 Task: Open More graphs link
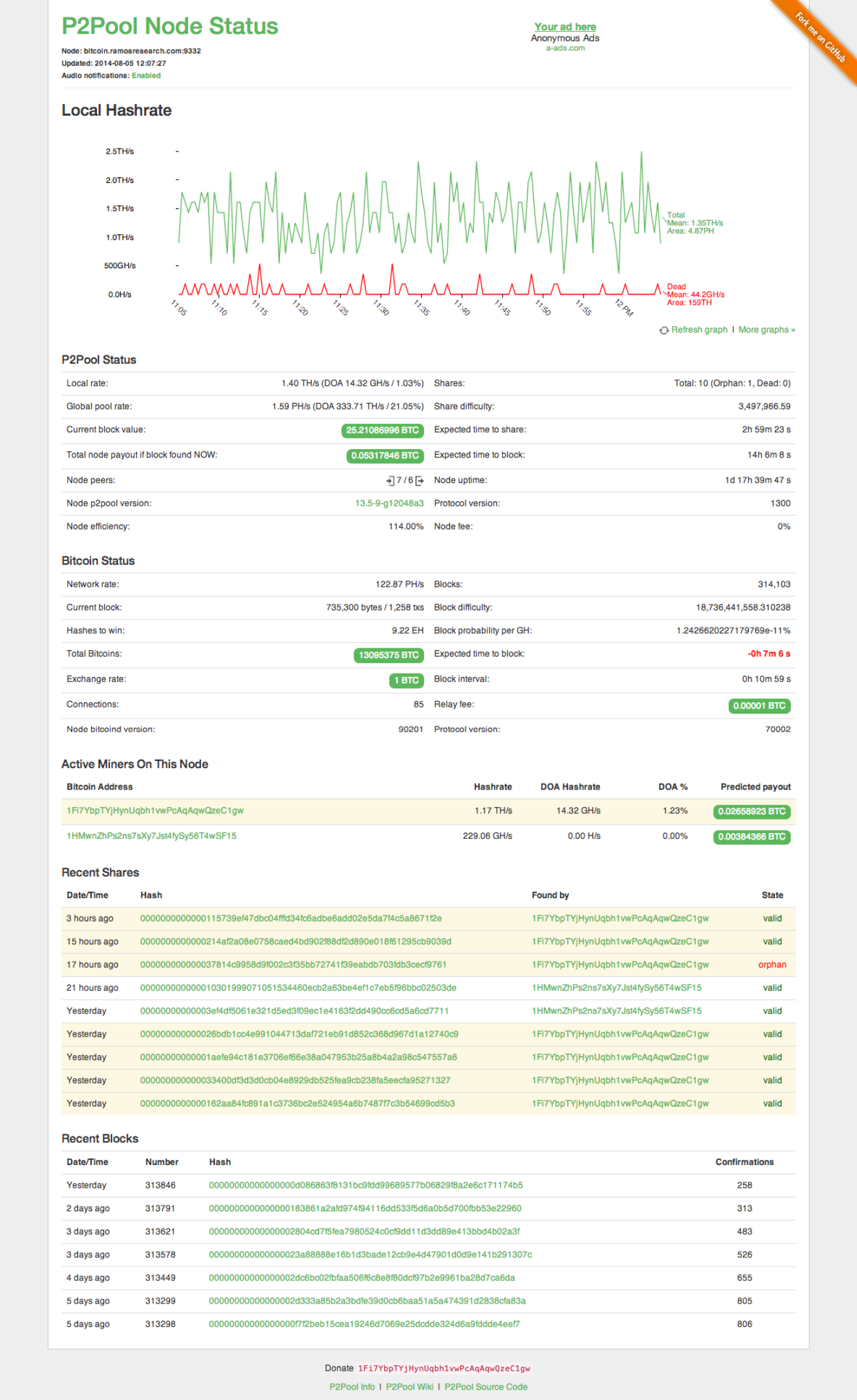(766, 330)
